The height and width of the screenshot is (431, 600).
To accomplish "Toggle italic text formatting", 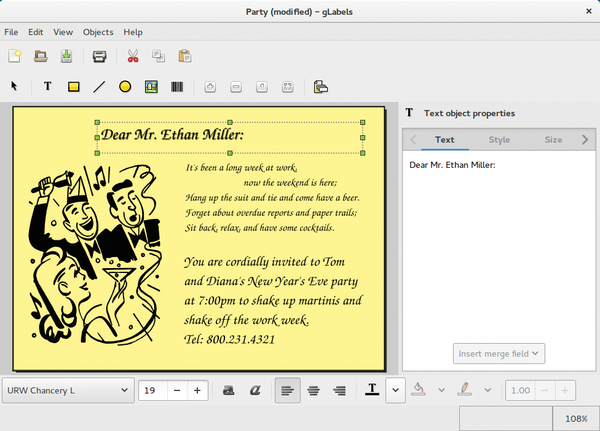I will point(255,390).
